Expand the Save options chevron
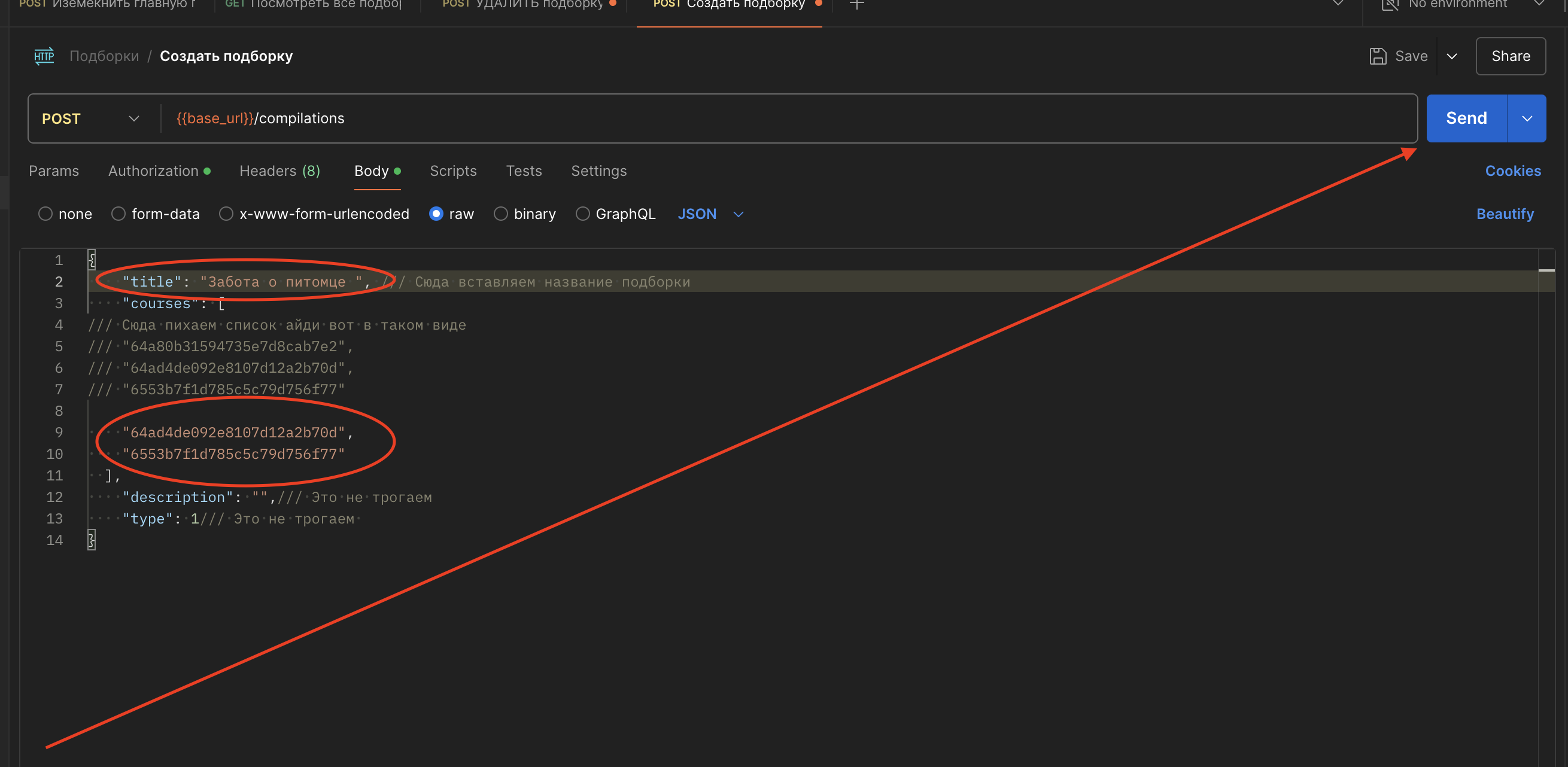The height and width of the screenshot is (767, 1568). coord(1452,56)
